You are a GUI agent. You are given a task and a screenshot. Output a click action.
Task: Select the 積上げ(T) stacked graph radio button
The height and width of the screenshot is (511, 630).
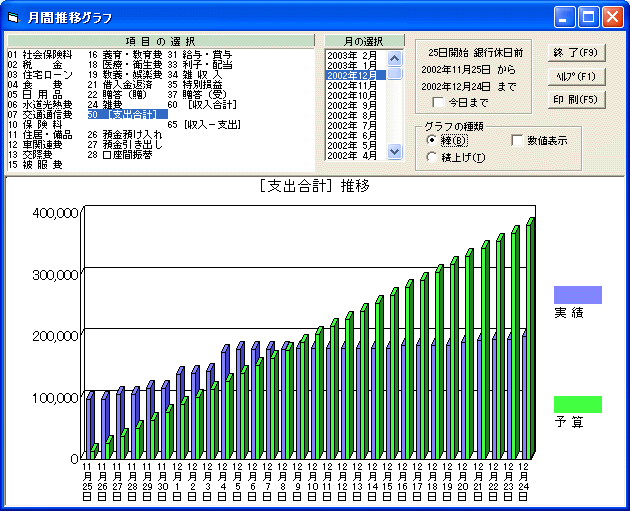click(431, 156)
